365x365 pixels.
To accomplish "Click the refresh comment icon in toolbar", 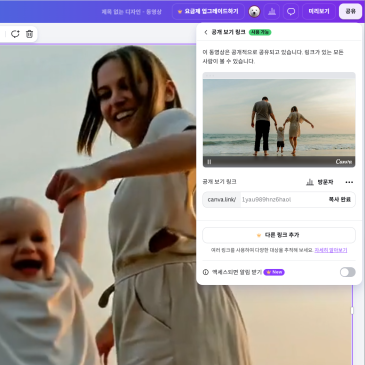I will click(15, 34).
